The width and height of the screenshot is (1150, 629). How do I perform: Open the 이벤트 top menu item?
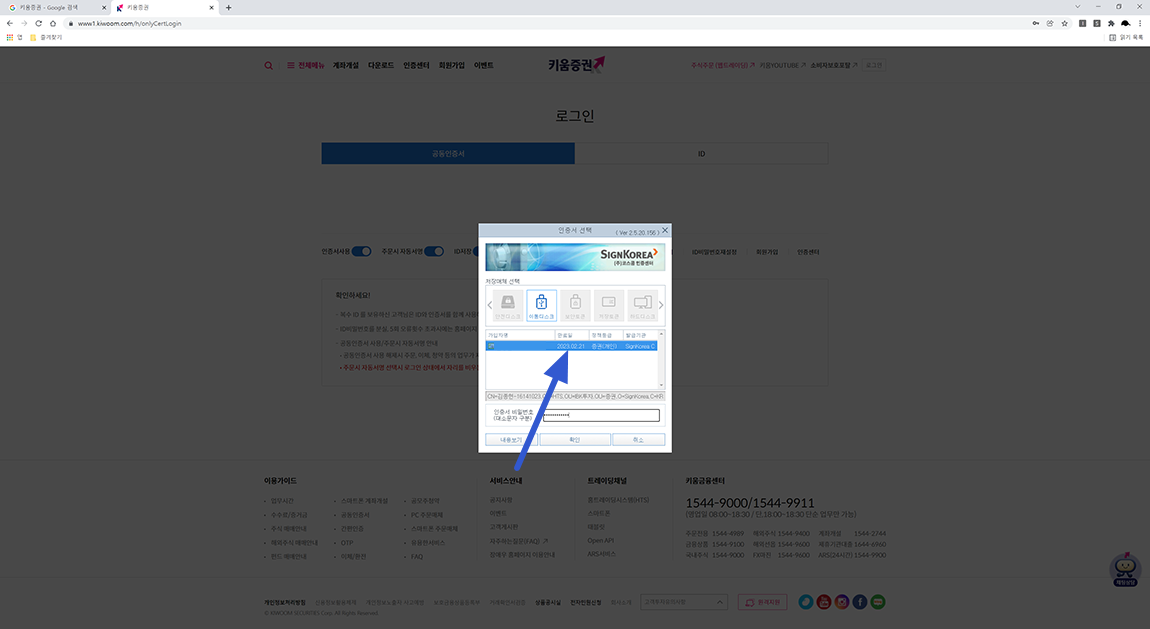click(x=483, y=65)
